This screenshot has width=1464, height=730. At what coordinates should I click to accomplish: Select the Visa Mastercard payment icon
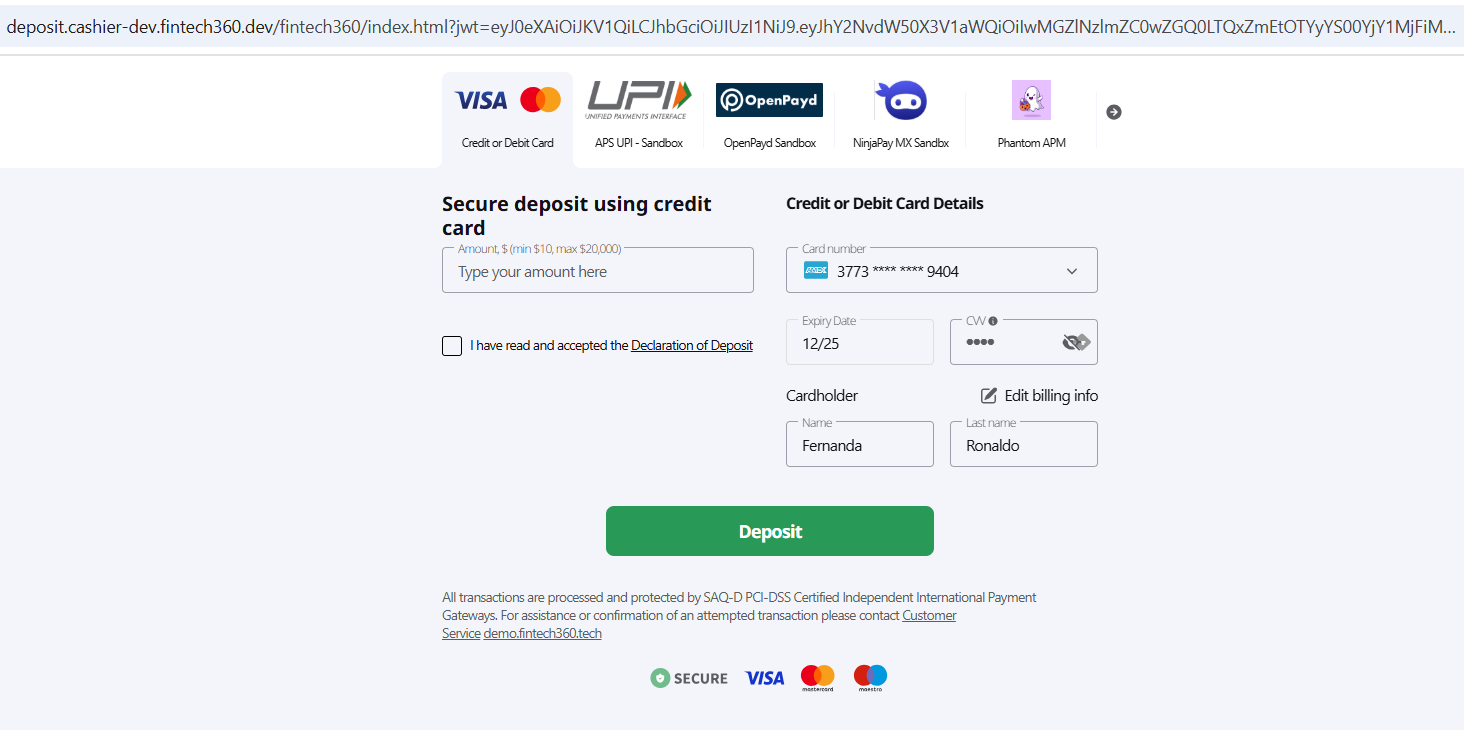(x=507, y=100)
